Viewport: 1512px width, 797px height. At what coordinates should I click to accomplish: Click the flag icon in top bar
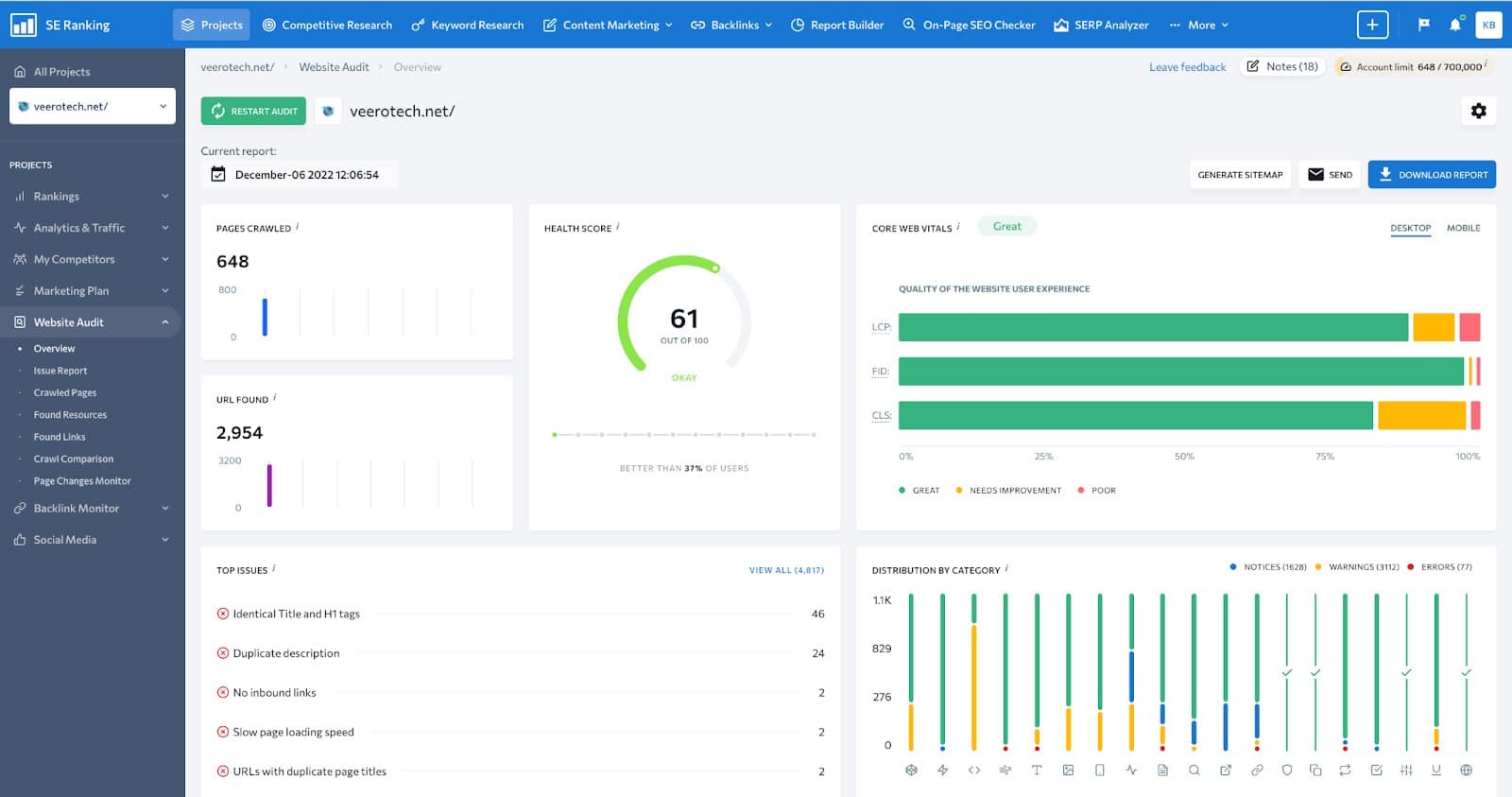1423,25
